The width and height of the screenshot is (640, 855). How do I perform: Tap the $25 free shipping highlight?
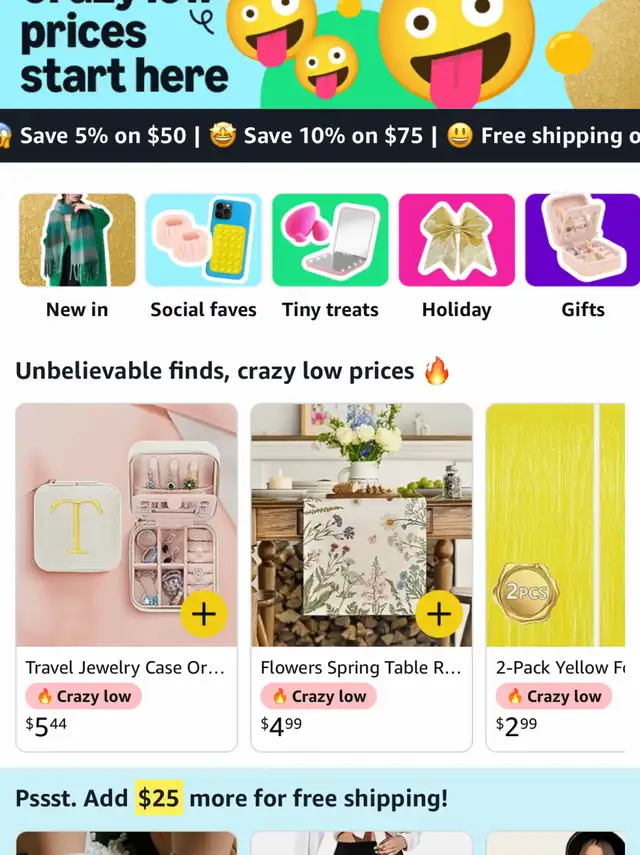coord(159,798)
